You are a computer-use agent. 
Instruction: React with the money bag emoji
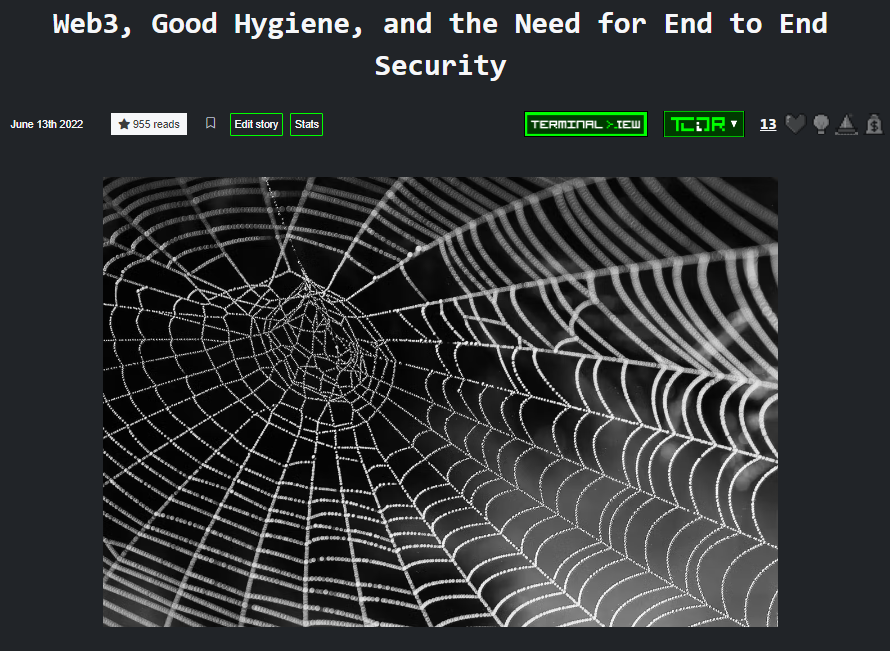coord(874,124)
